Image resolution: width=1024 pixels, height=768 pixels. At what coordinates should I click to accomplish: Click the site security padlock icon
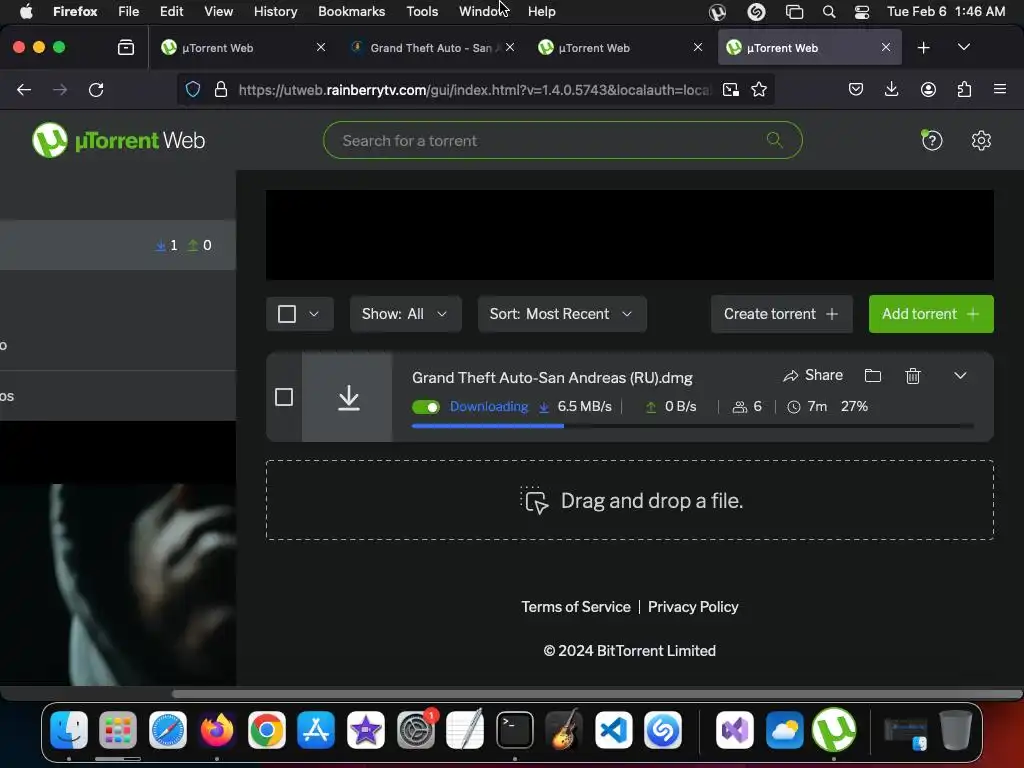(221, 89)
